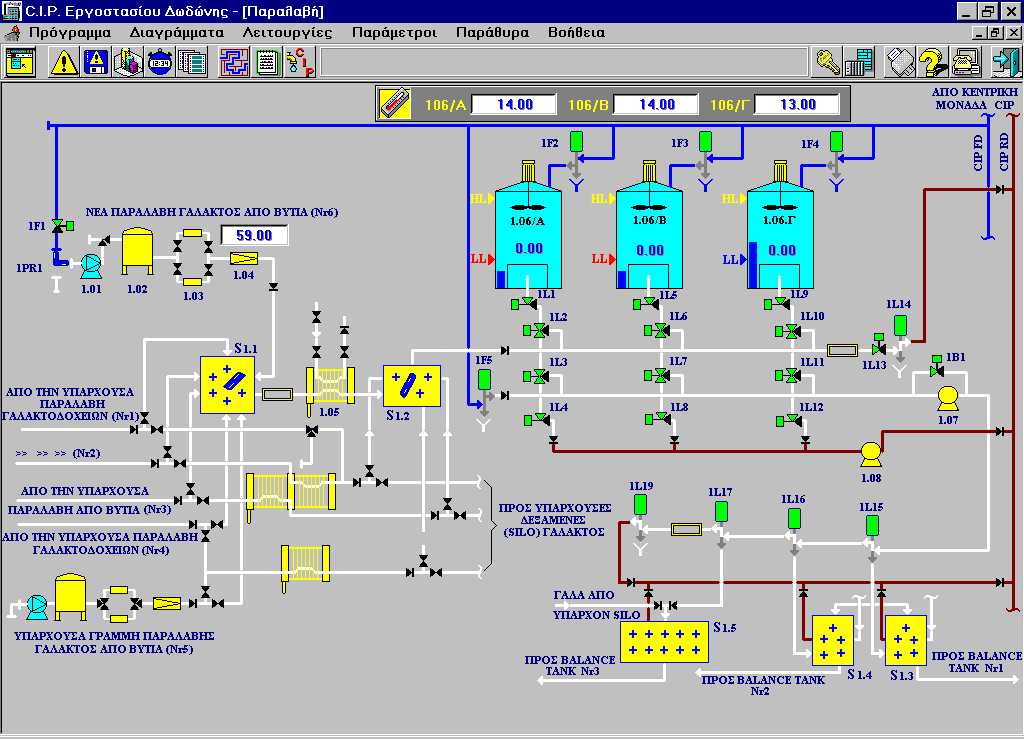The height and width of the screenshot is (739, 1024).
Task: Click the stopwatch timer toolbar icon
Action: coord(159,62)
